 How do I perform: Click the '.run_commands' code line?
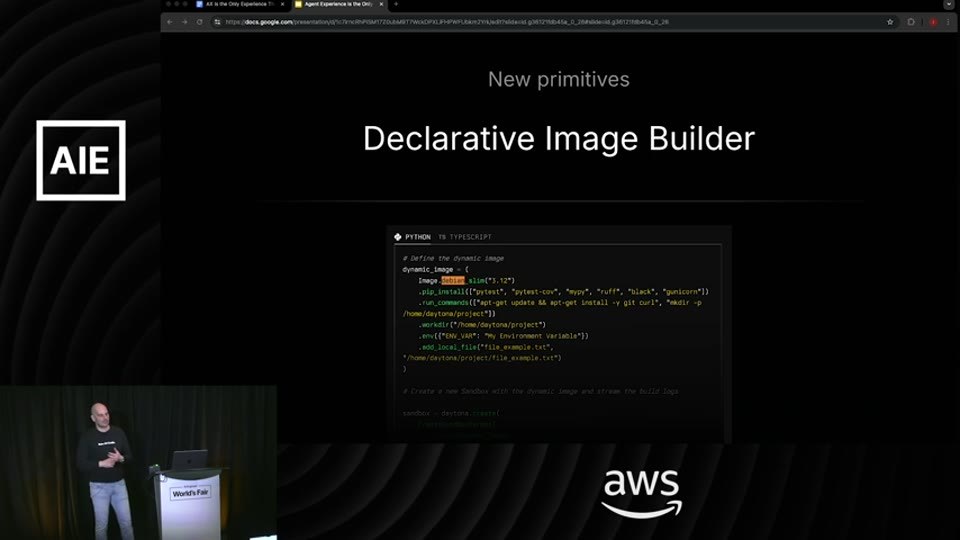tap(560, 303)
